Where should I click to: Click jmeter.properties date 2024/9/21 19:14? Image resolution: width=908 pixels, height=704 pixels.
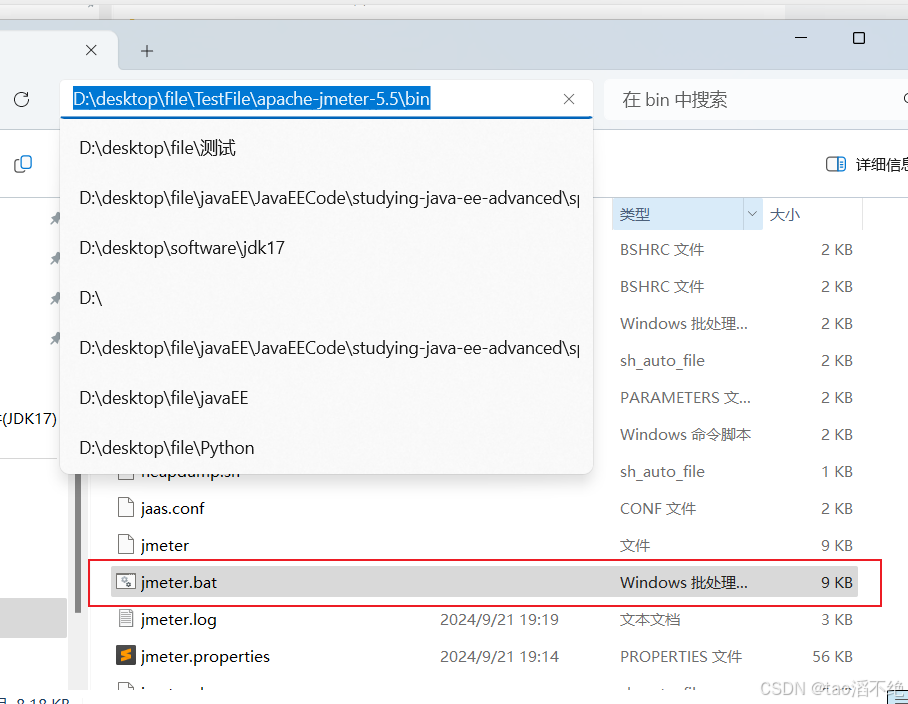[499, 657]
